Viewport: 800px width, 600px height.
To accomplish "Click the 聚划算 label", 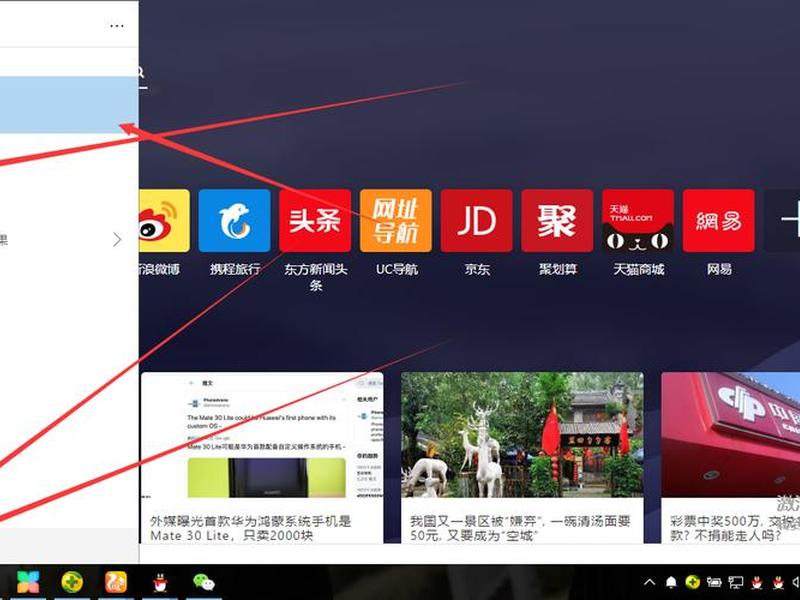I will coord(558,269).
